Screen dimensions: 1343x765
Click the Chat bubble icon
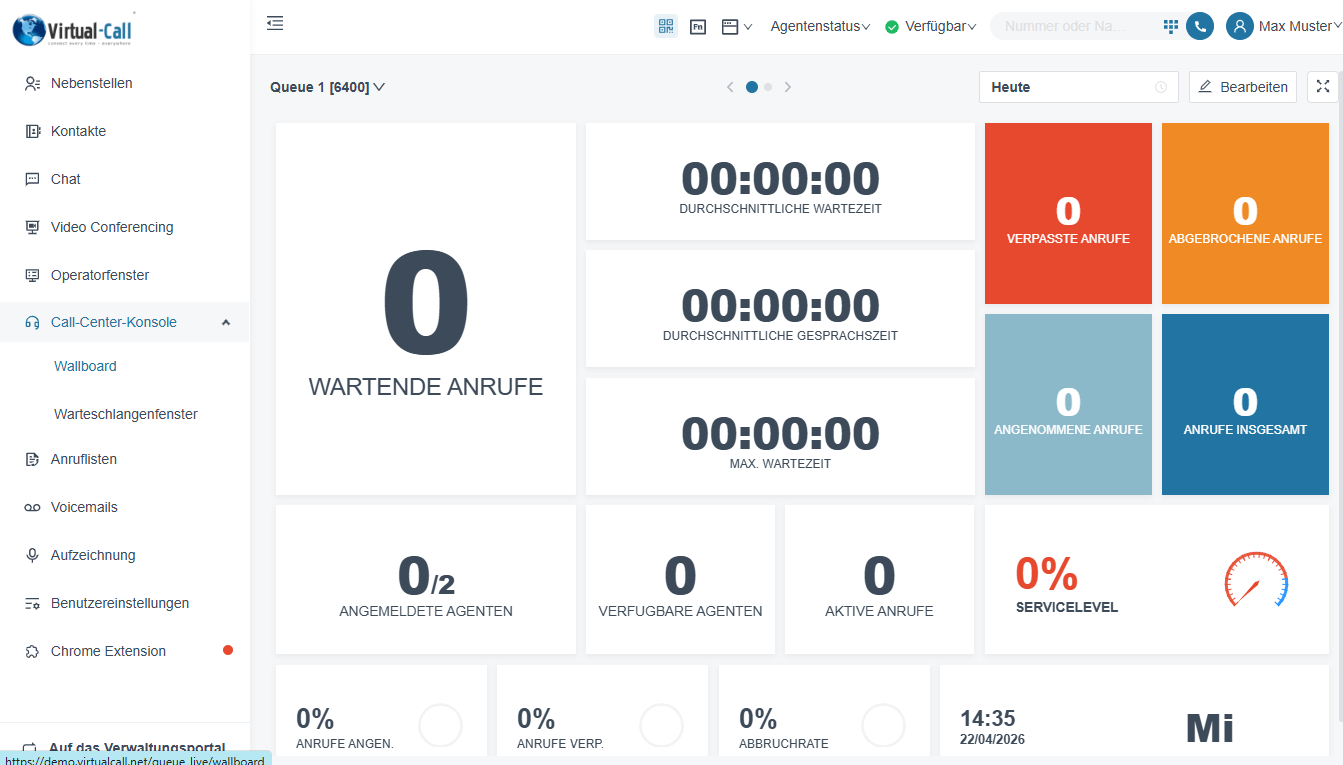point(32,180)
